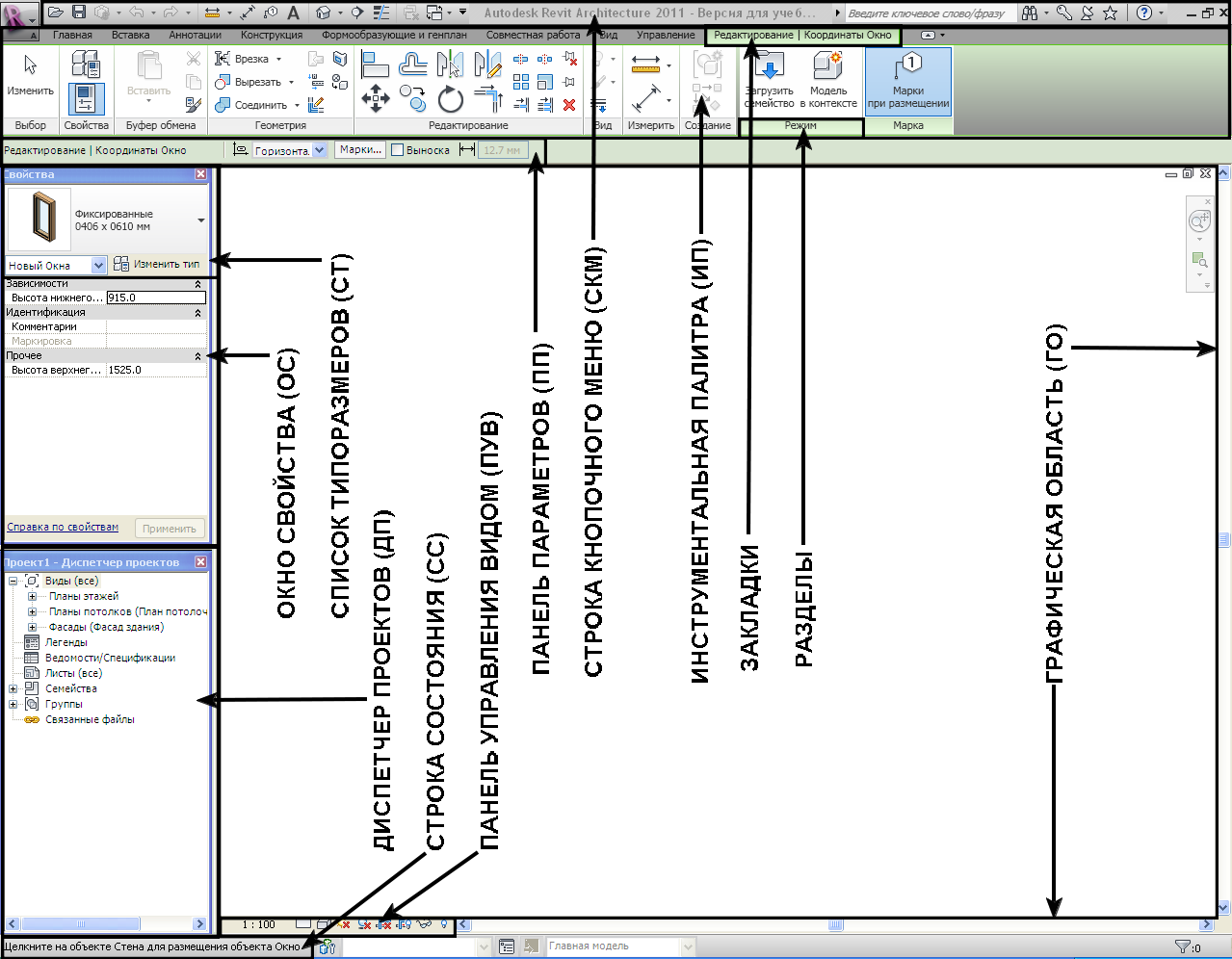Select the Copy tool icon
Image resolution: width=1232 pixels, height=959 pixels.
point(413,98)
